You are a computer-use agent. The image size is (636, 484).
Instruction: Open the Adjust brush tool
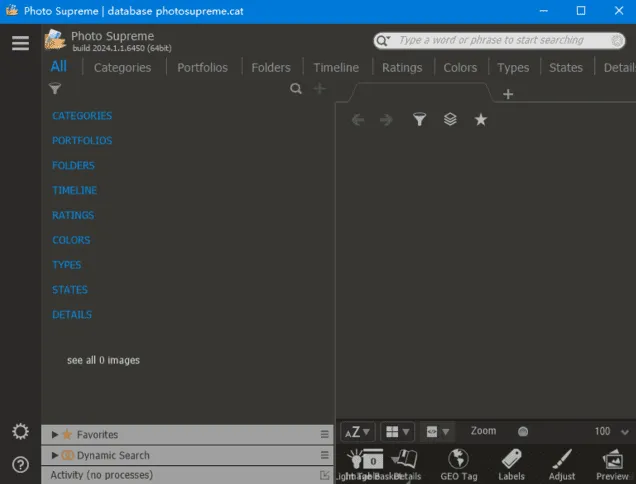[562, 459]
